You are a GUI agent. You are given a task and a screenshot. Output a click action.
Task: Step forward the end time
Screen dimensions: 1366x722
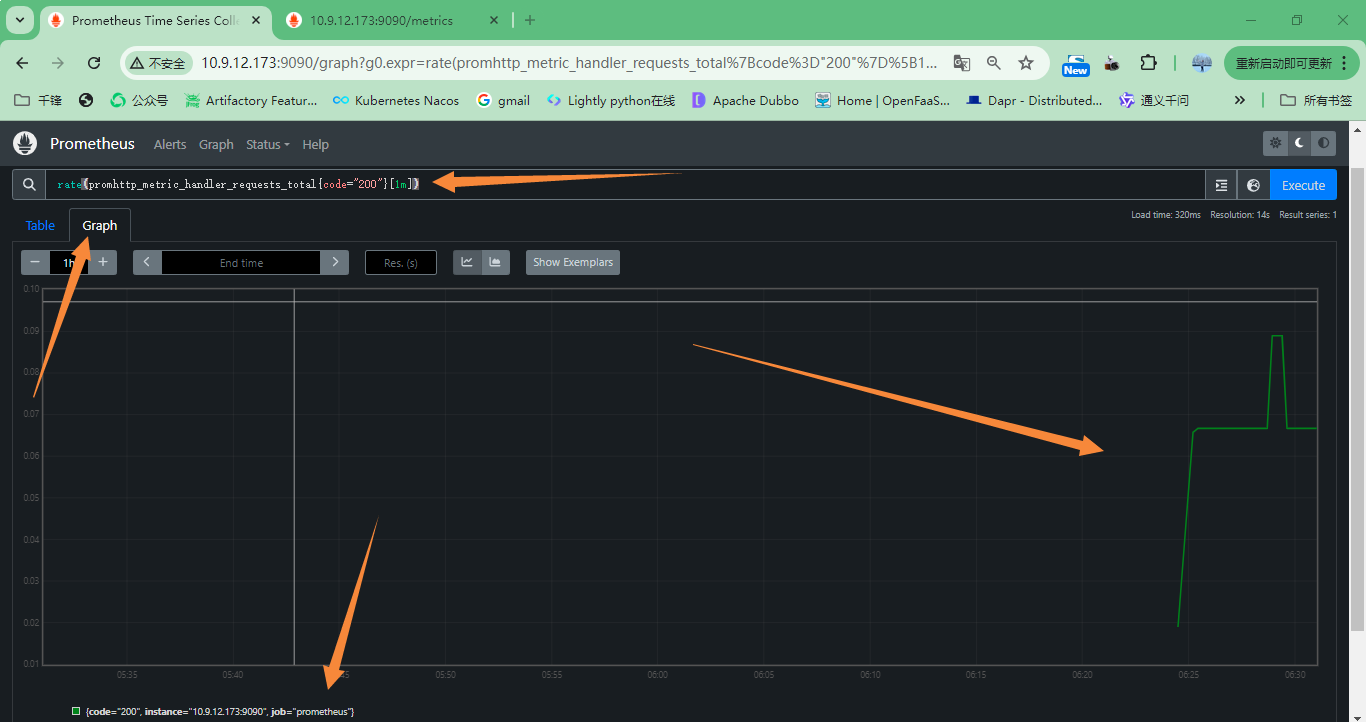click(x=335, y=262)
